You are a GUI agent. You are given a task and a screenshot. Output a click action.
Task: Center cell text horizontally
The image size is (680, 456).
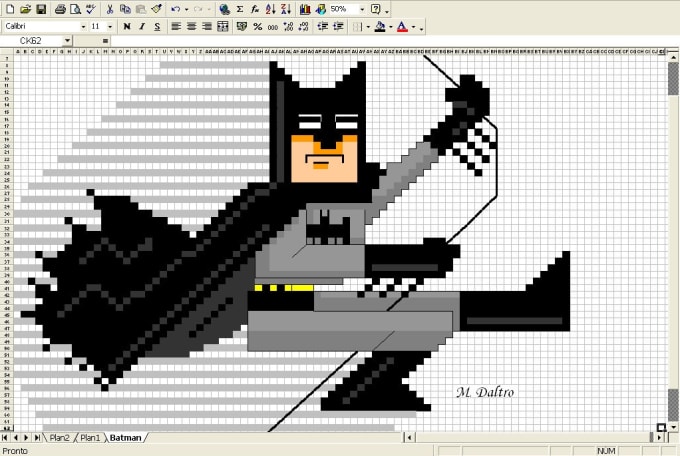(191, 26)
